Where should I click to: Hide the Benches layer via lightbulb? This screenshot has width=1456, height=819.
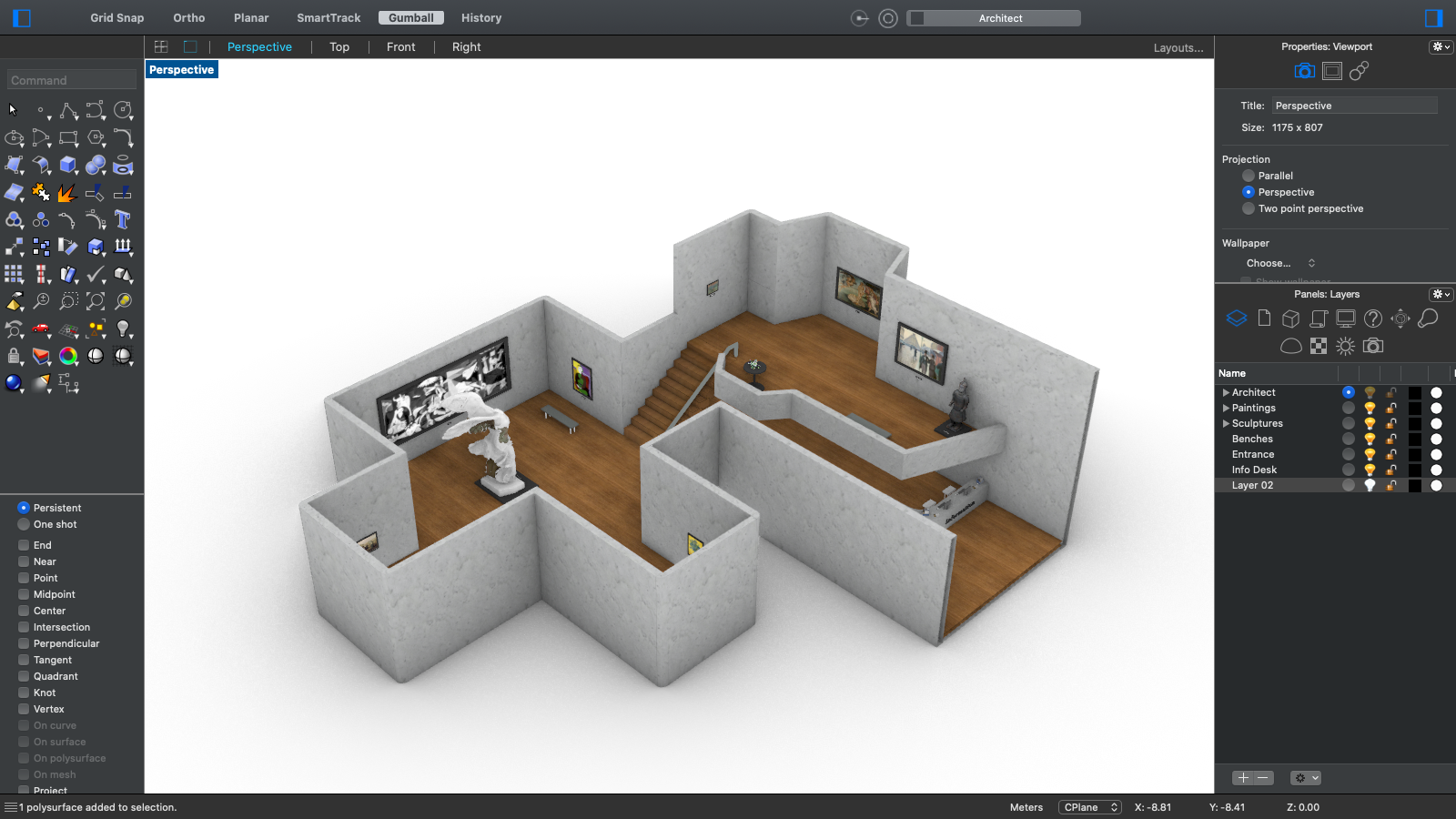(x=1370, y=439)
